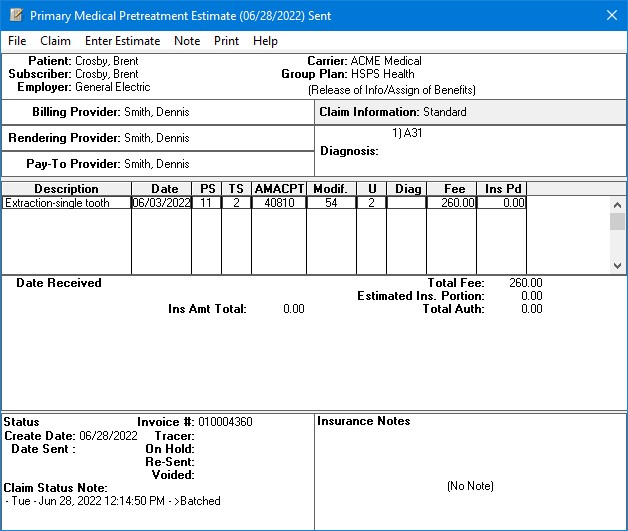Click the Claim Status Note entry

[x=113, y=501]
